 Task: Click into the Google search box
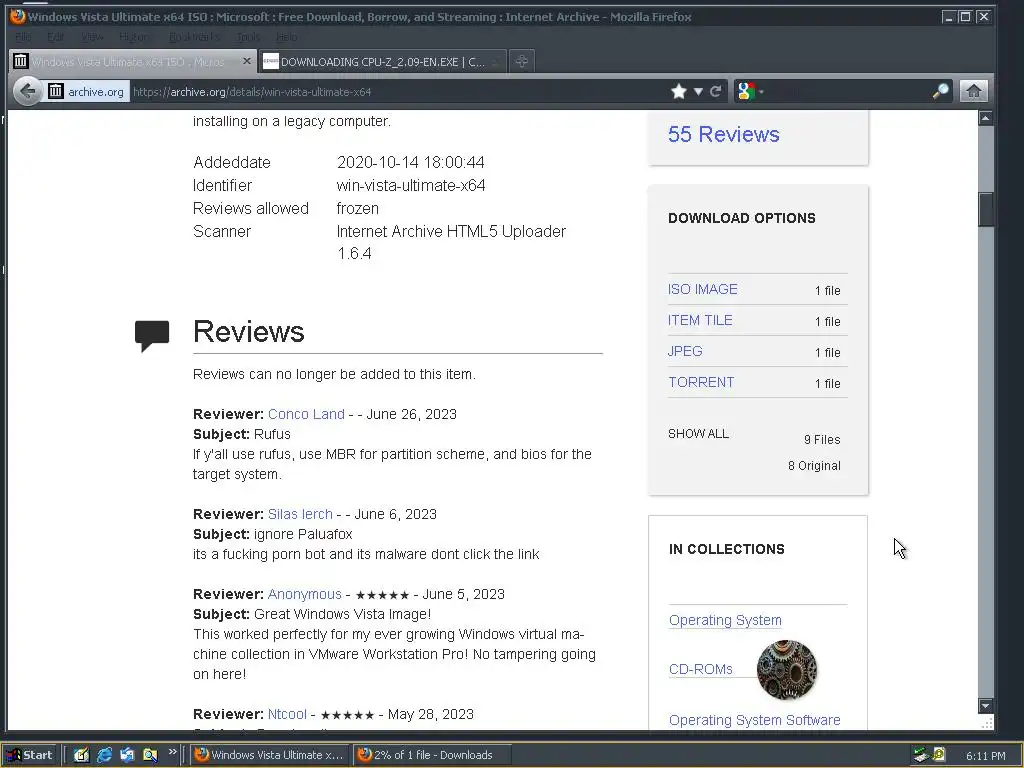pyautogui.click(x=848, y=91)
